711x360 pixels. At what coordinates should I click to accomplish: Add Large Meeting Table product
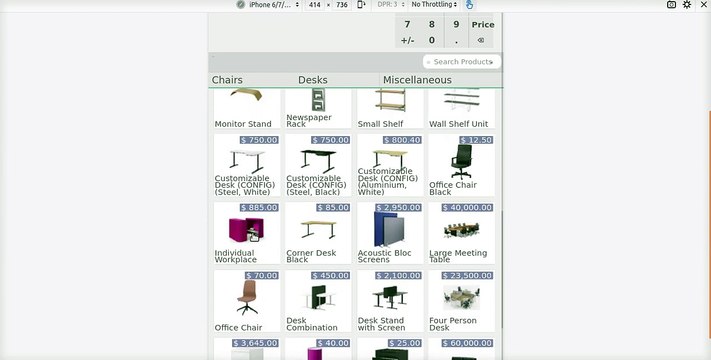462,233
